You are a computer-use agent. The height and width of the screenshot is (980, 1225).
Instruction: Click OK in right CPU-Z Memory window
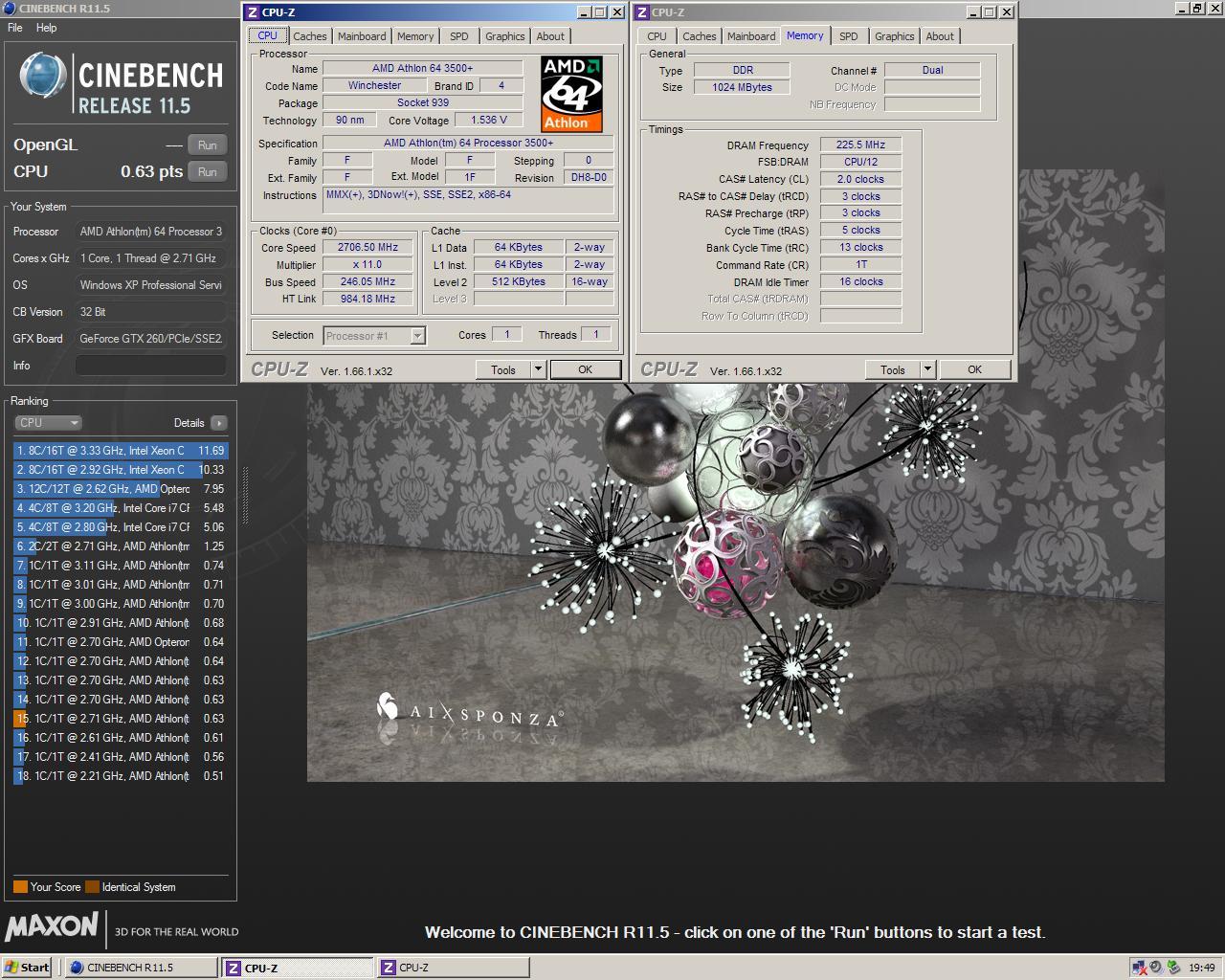[974, 369]
